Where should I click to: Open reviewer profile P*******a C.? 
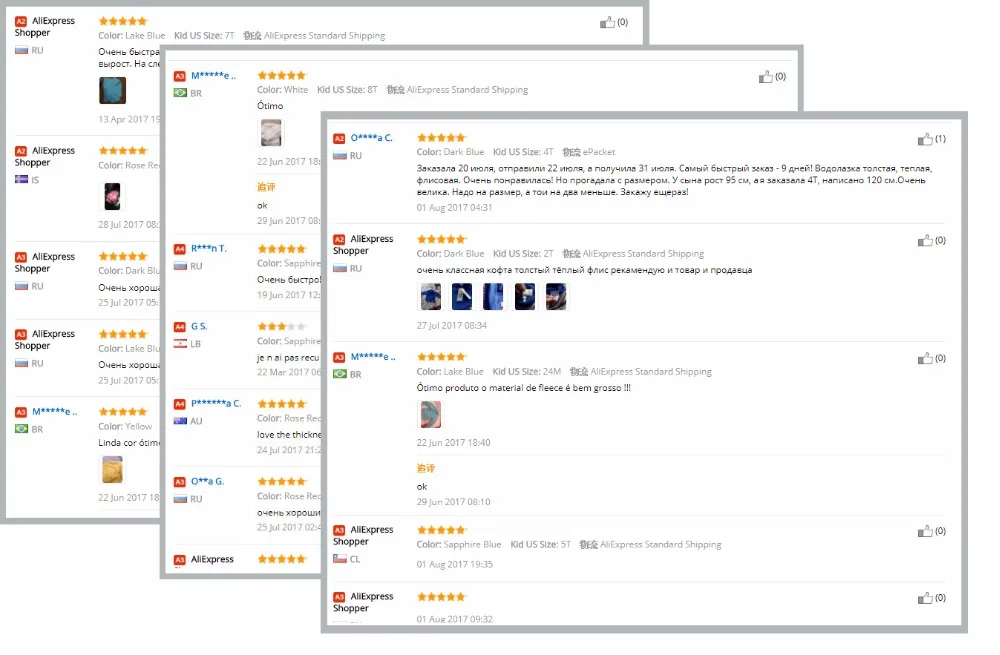216,403
